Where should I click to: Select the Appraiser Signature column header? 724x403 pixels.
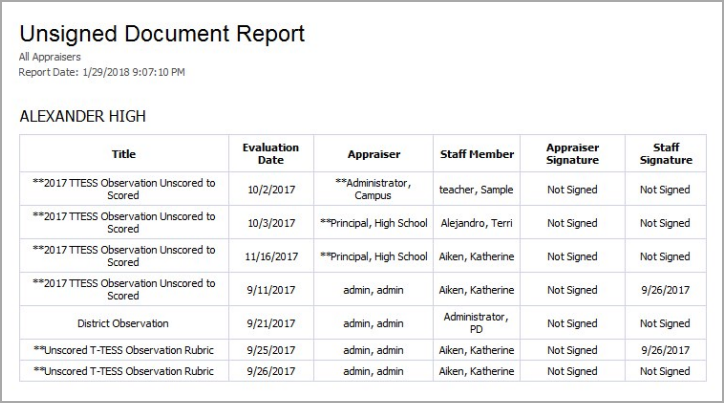coord(573,154)
